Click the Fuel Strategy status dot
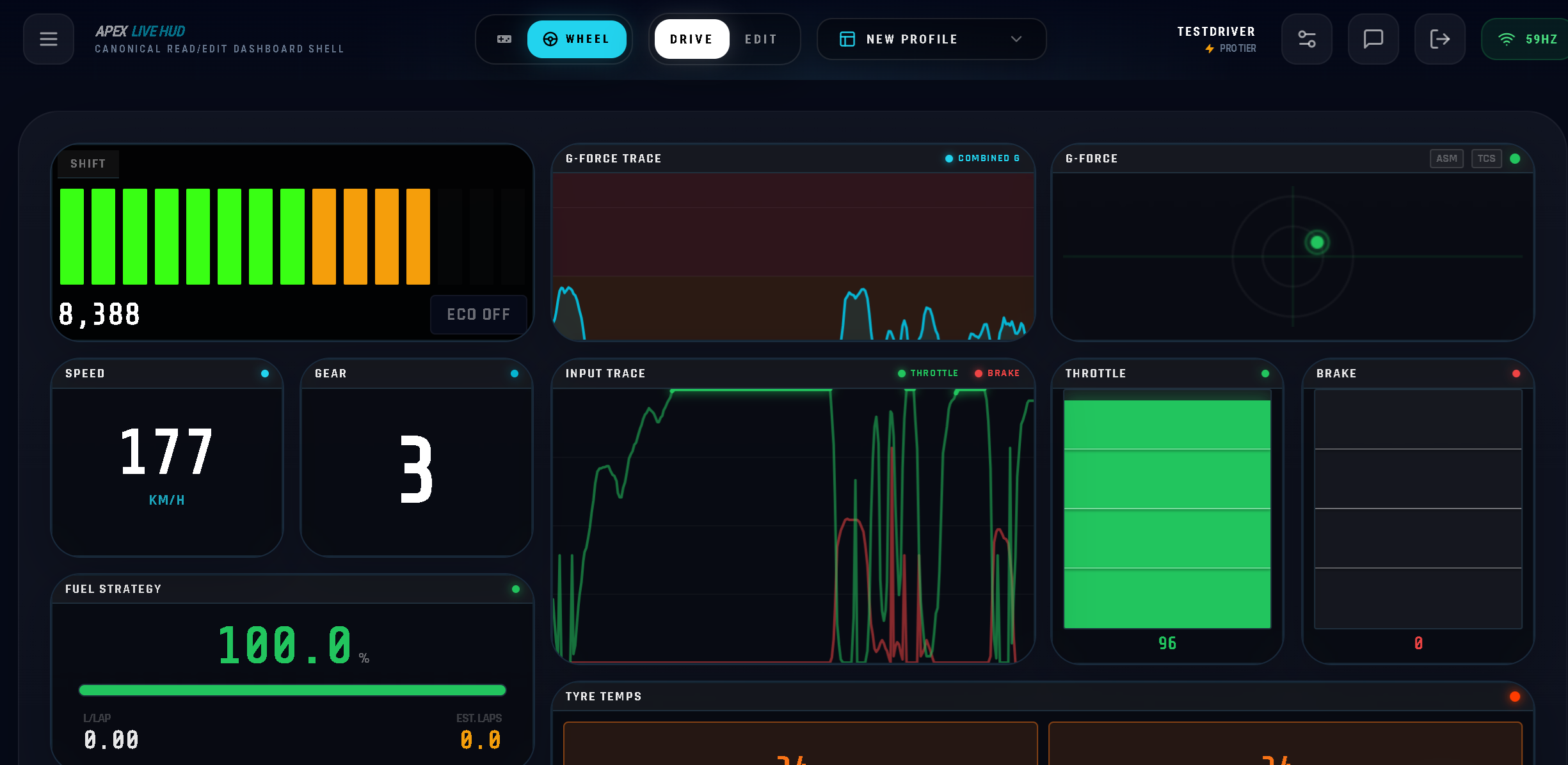The width and height of the screenshot is (1568, 765). click(x=516, y=589)
